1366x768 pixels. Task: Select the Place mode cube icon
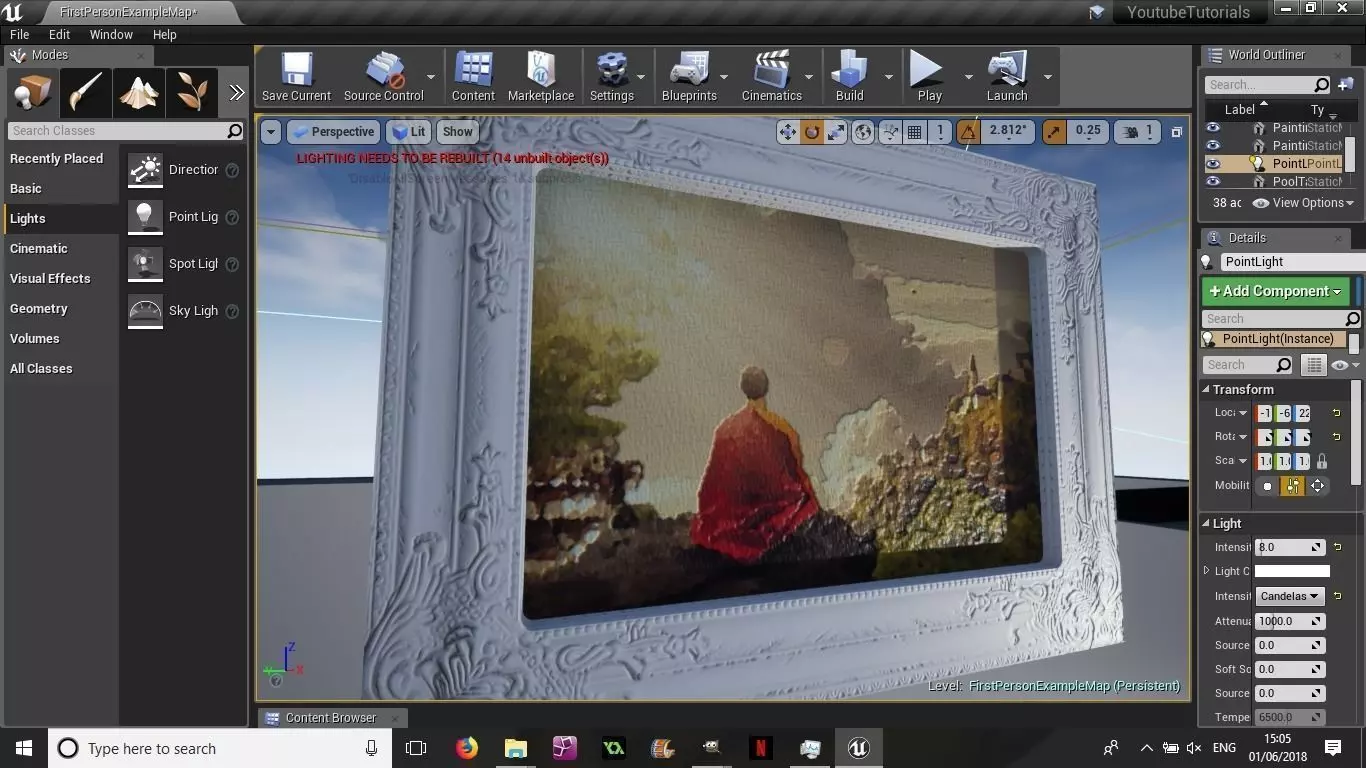click(32, 94)
